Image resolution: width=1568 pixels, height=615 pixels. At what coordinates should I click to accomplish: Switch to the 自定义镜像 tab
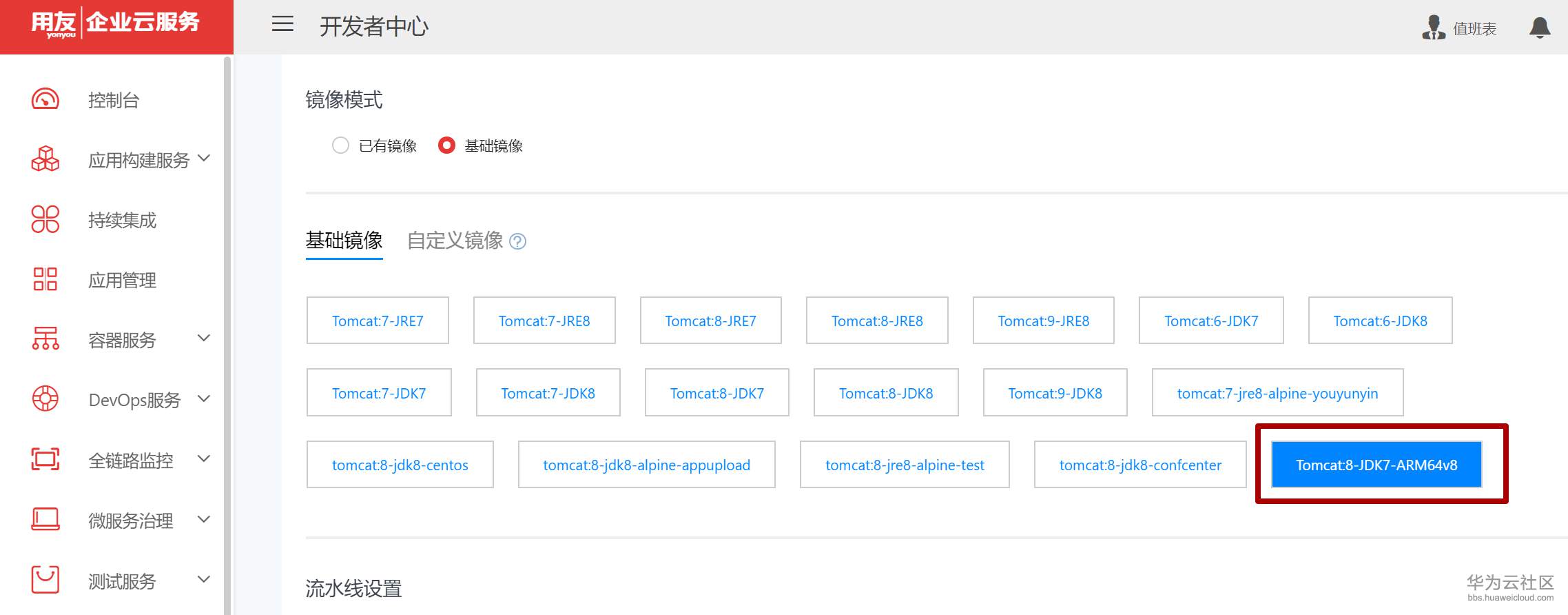coord(455,241)
